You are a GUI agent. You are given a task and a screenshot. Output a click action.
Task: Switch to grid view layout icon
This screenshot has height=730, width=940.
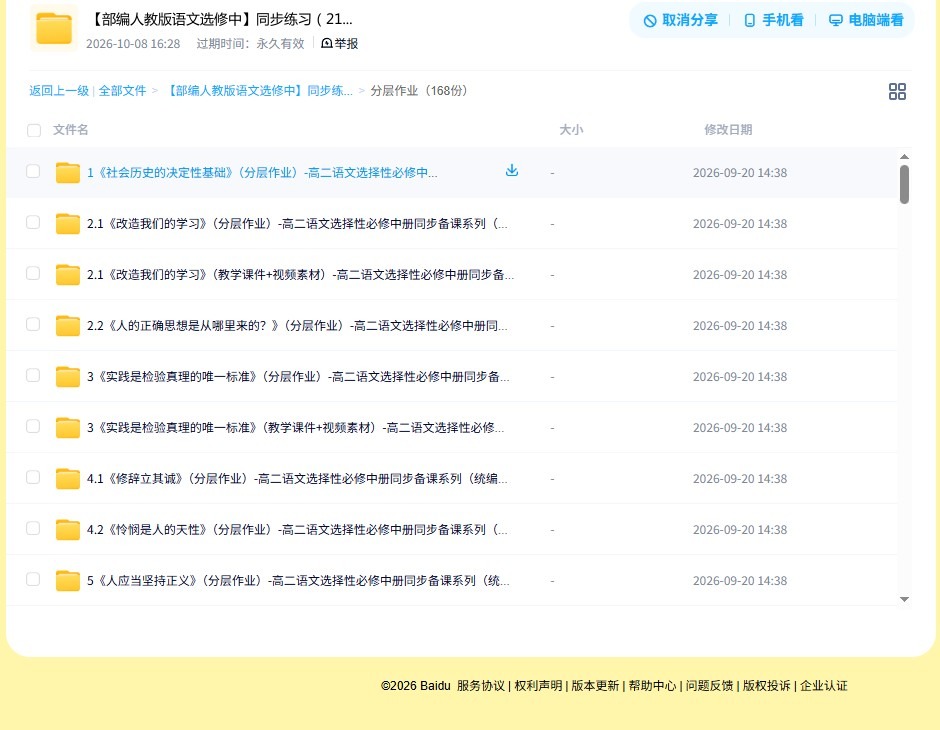897,92
